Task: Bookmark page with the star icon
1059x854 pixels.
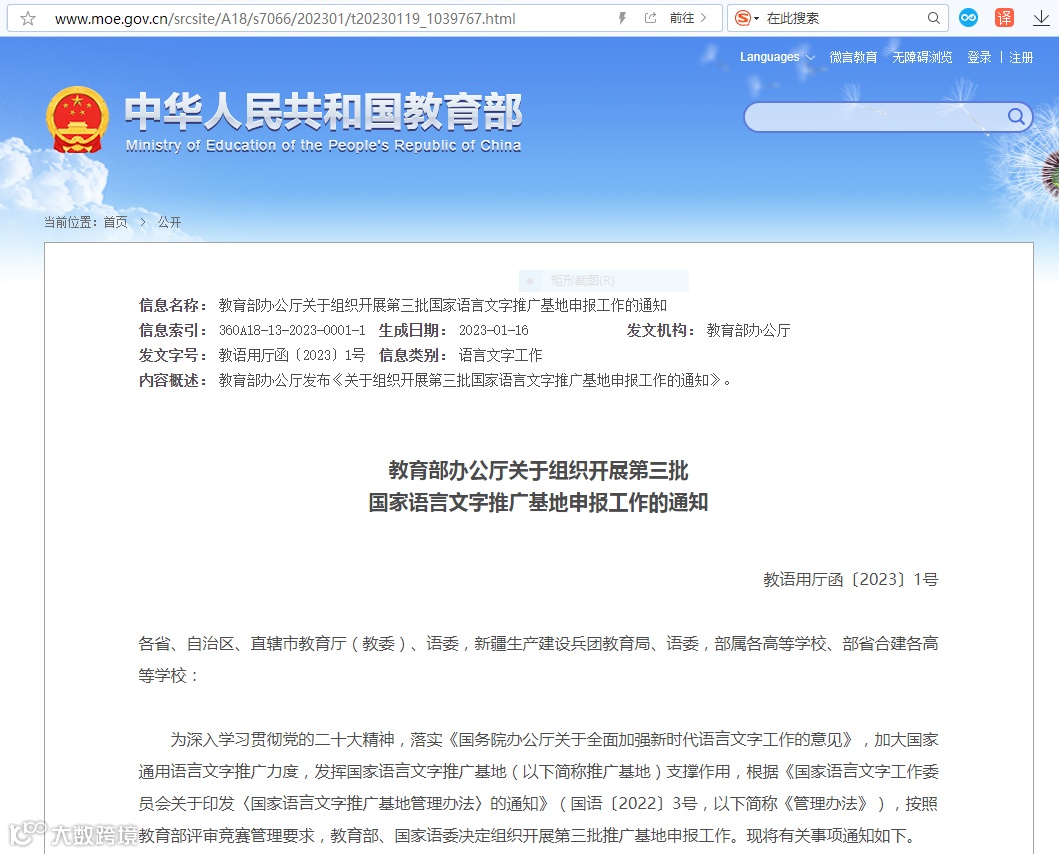Action: pos(28,18)
